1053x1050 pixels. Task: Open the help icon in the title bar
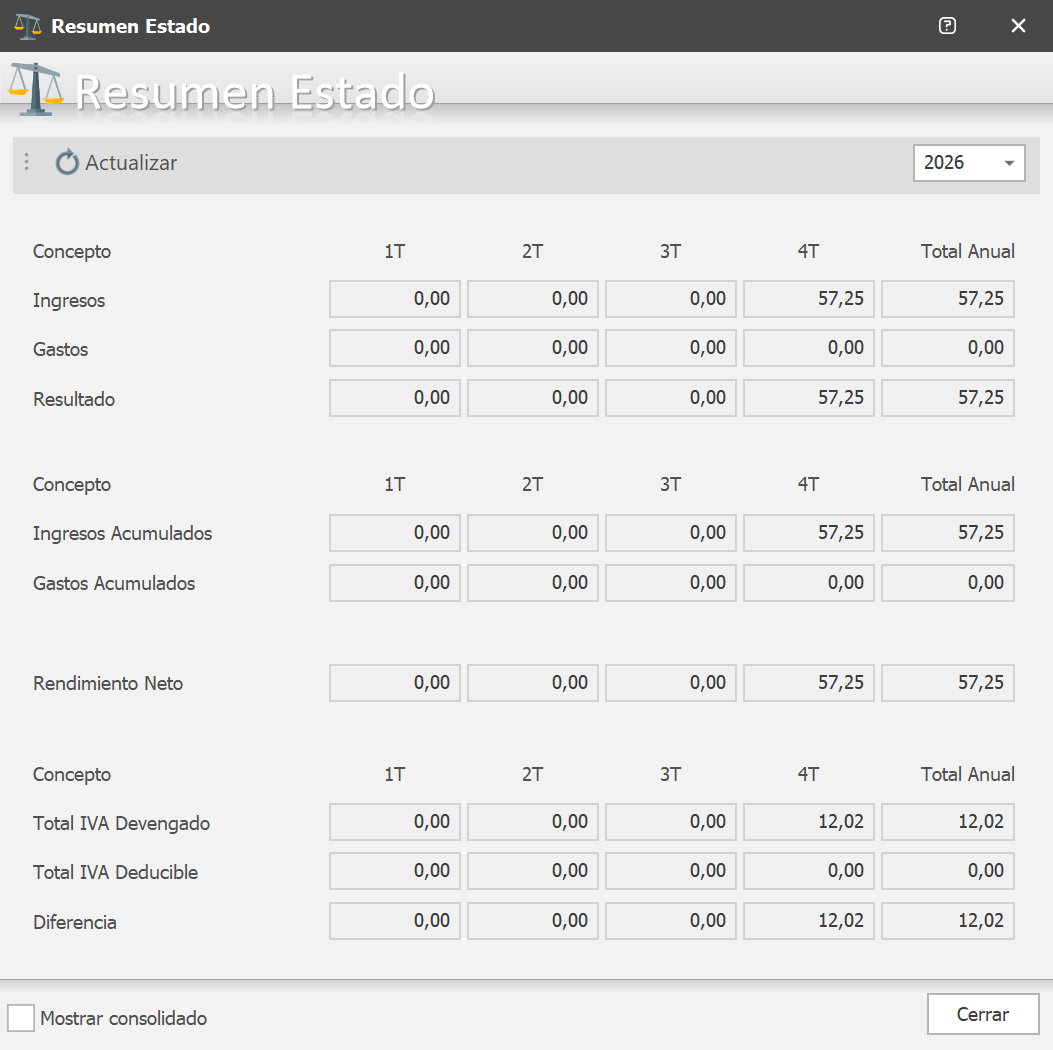[x=947, y=26]
